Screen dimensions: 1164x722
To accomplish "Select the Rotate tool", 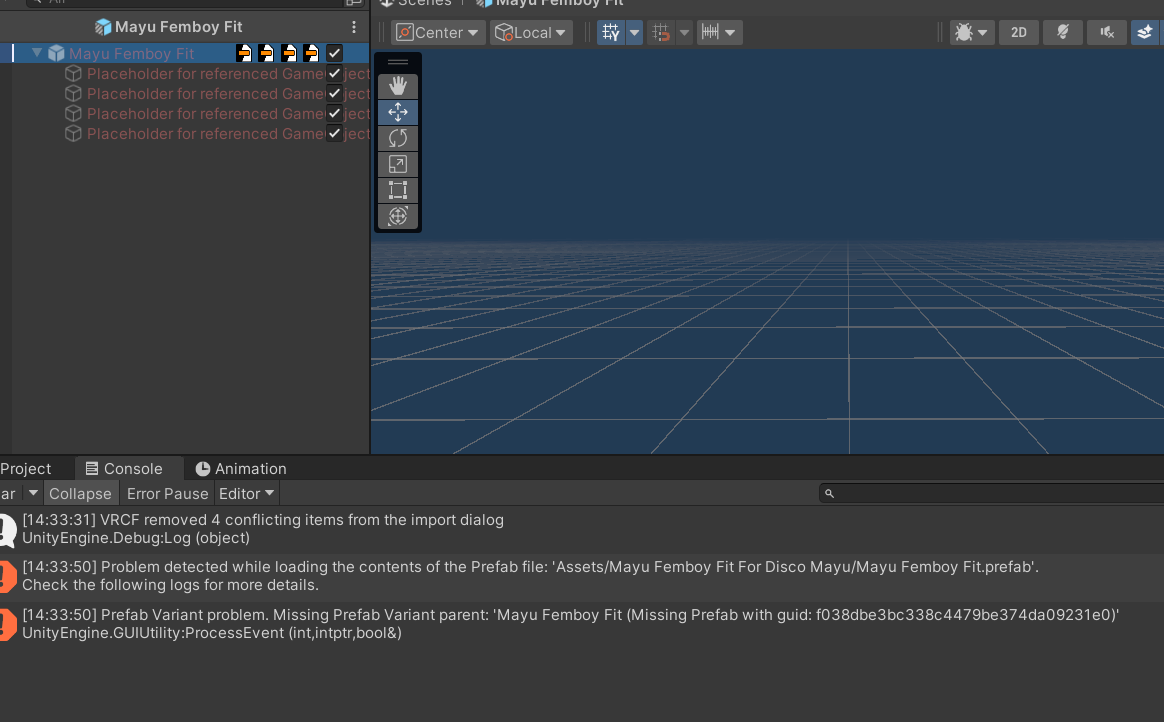I will [x=398, y=139].
